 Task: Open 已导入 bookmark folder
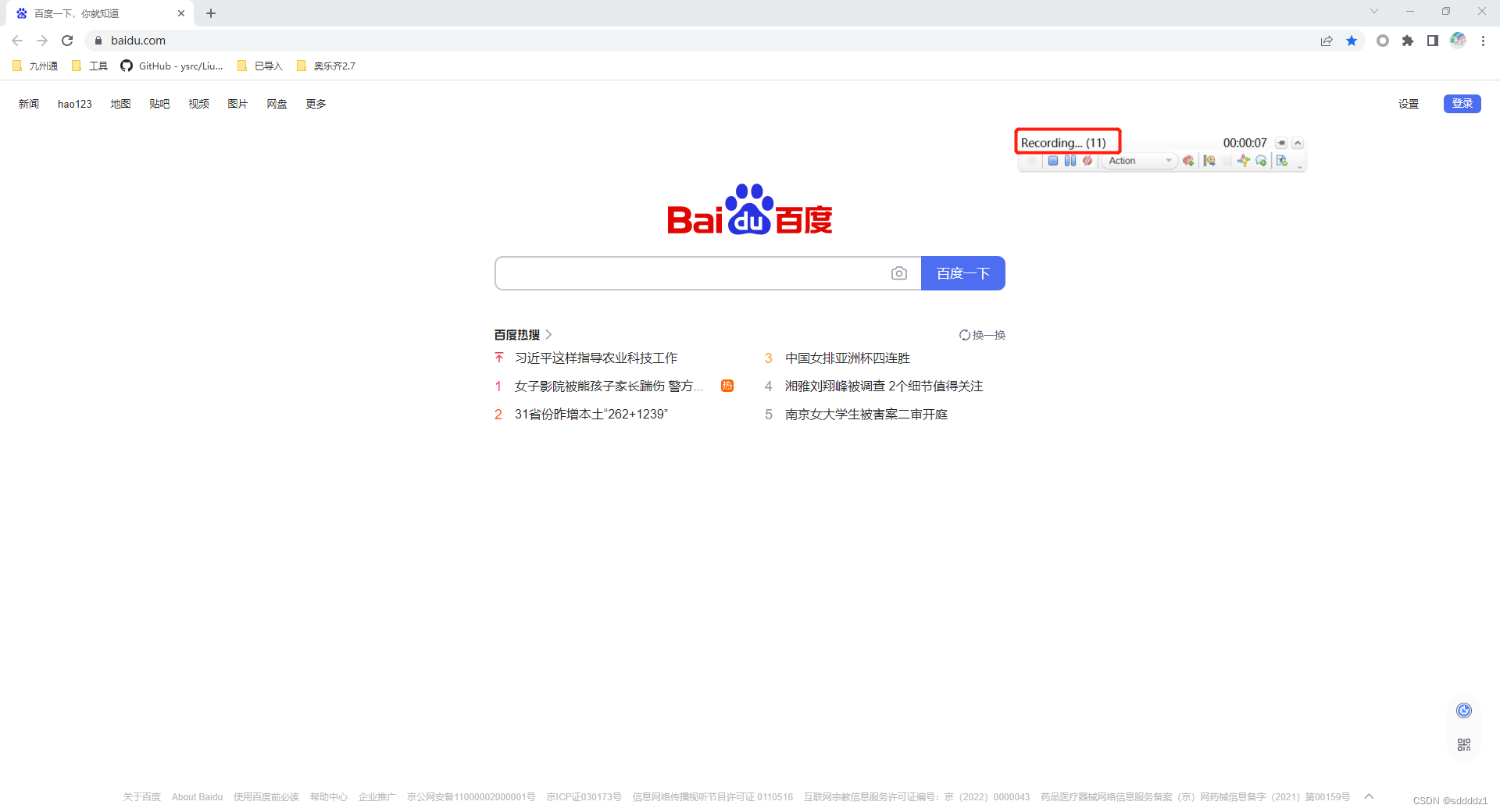point(260,66)
